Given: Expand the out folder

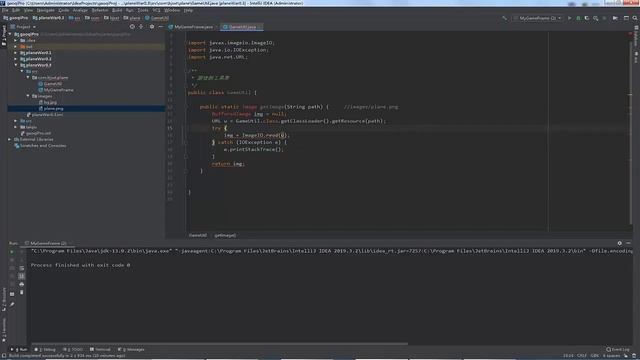Looking at the screenshot, I should [x=16, y=47].
